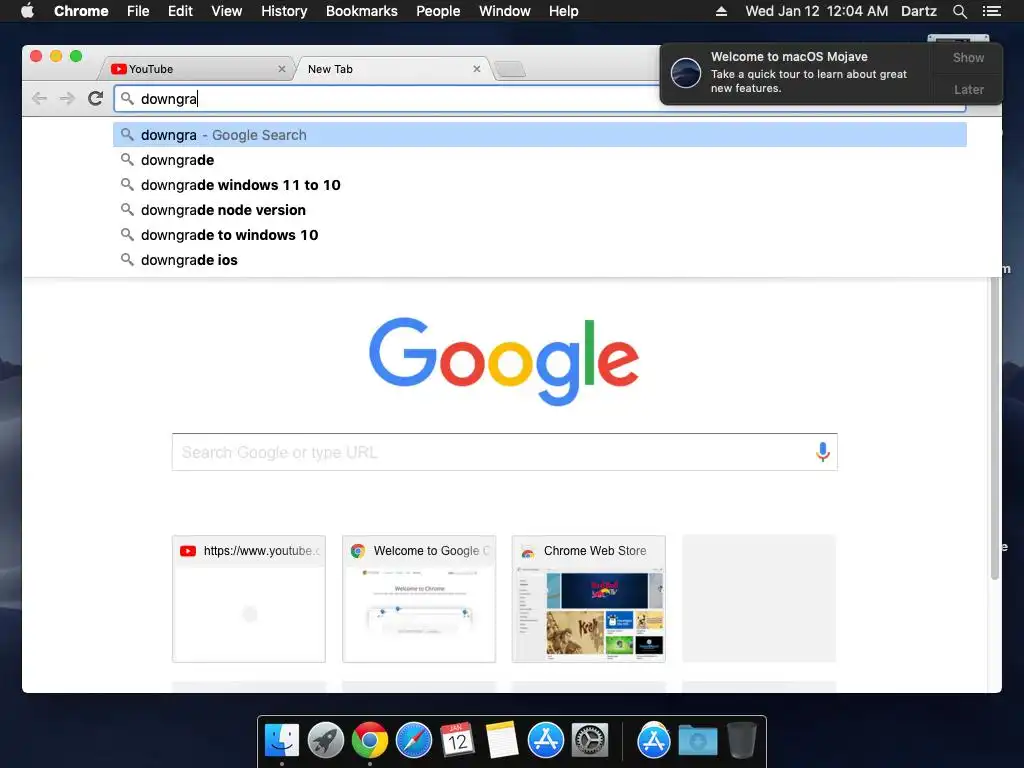Open System Preferences from the Dock
The image size is (1024, 768).
[590, 741]
